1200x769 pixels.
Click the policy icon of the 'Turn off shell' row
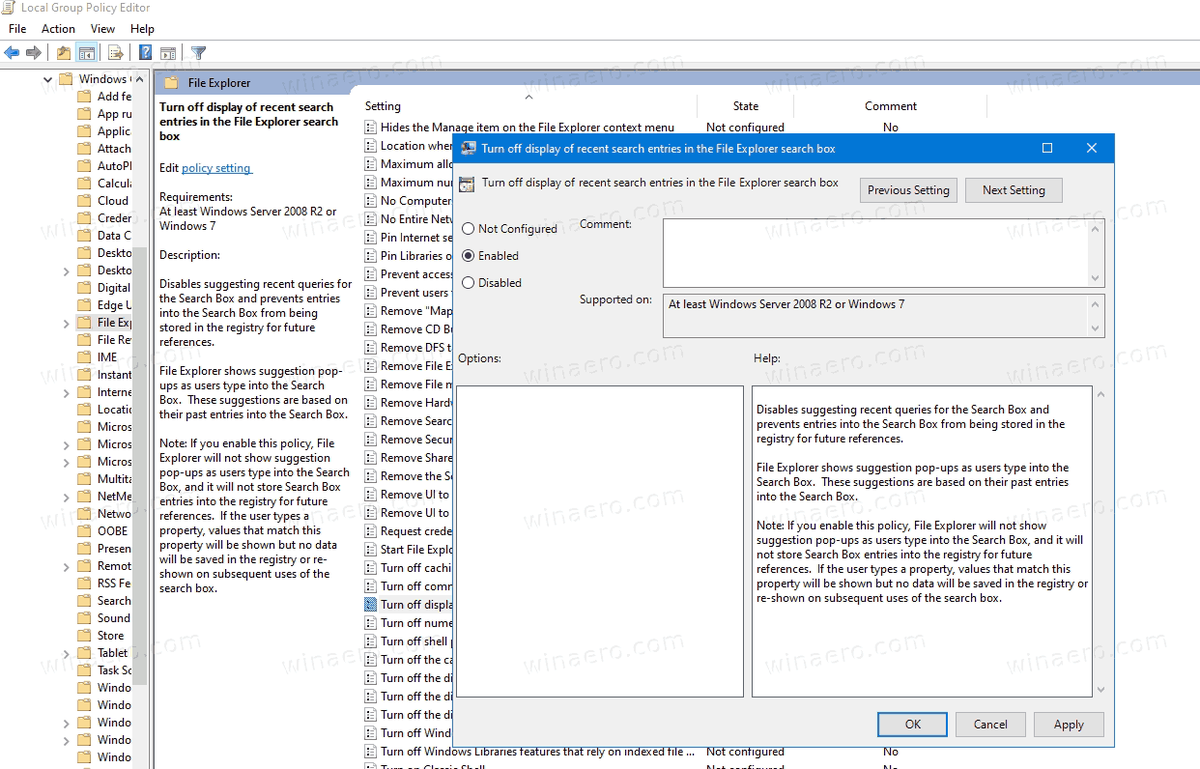371,641
